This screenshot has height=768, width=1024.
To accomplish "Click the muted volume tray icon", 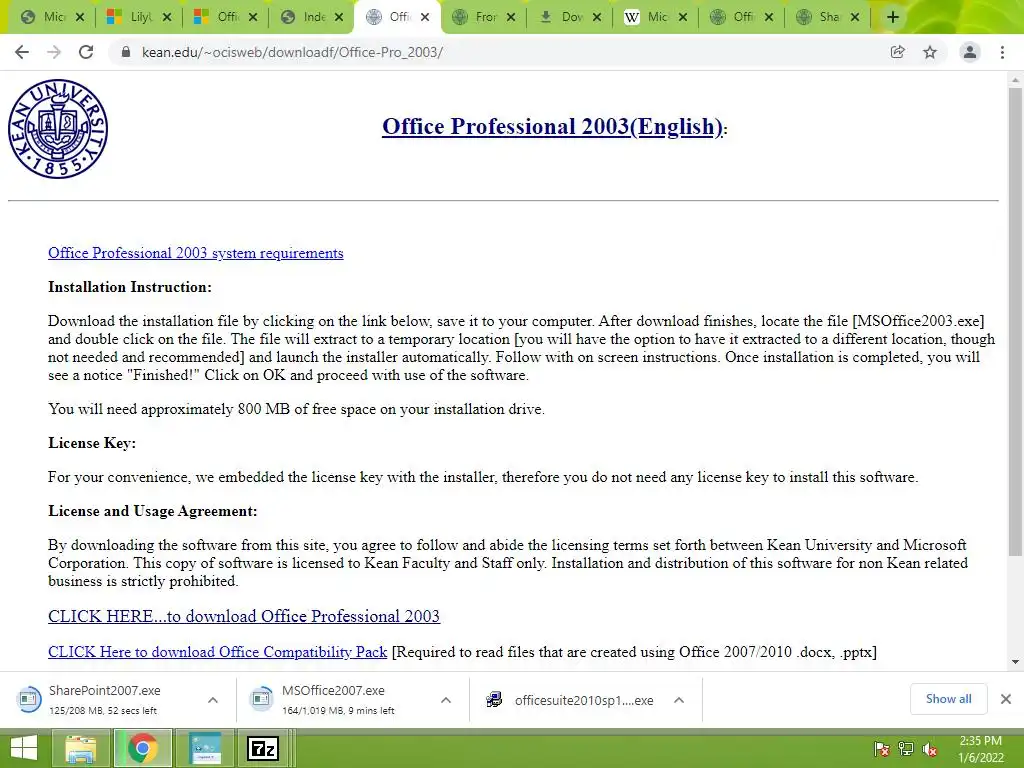I will coord(930,749).
